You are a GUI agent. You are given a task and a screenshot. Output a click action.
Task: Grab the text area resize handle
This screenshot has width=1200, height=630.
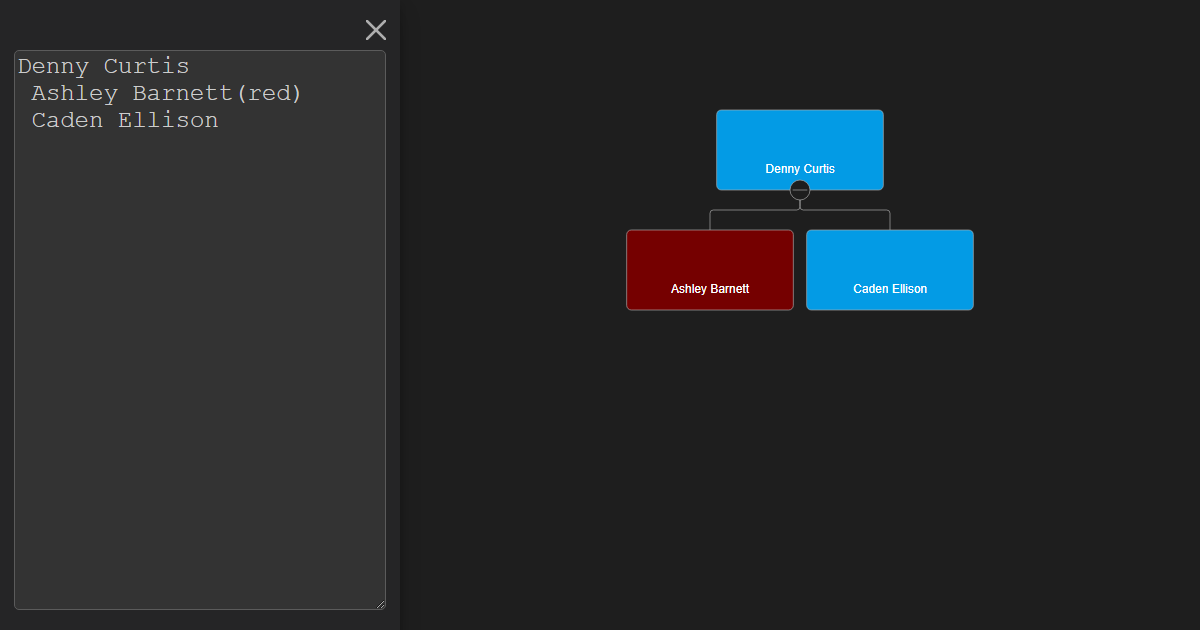coord(380,604)
